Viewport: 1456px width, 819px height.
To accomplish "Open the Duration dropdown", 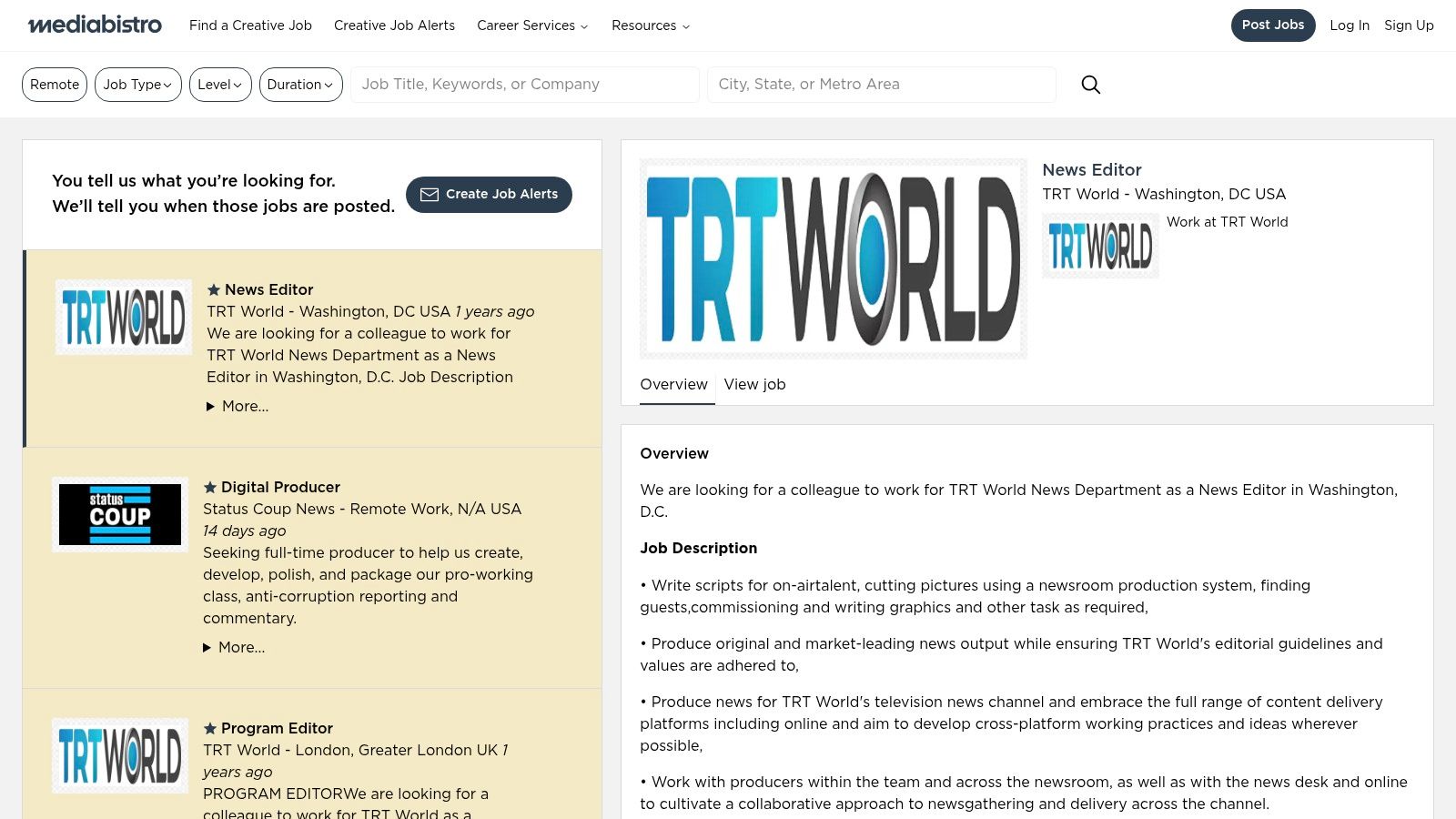I will click(x=301, y=85).
